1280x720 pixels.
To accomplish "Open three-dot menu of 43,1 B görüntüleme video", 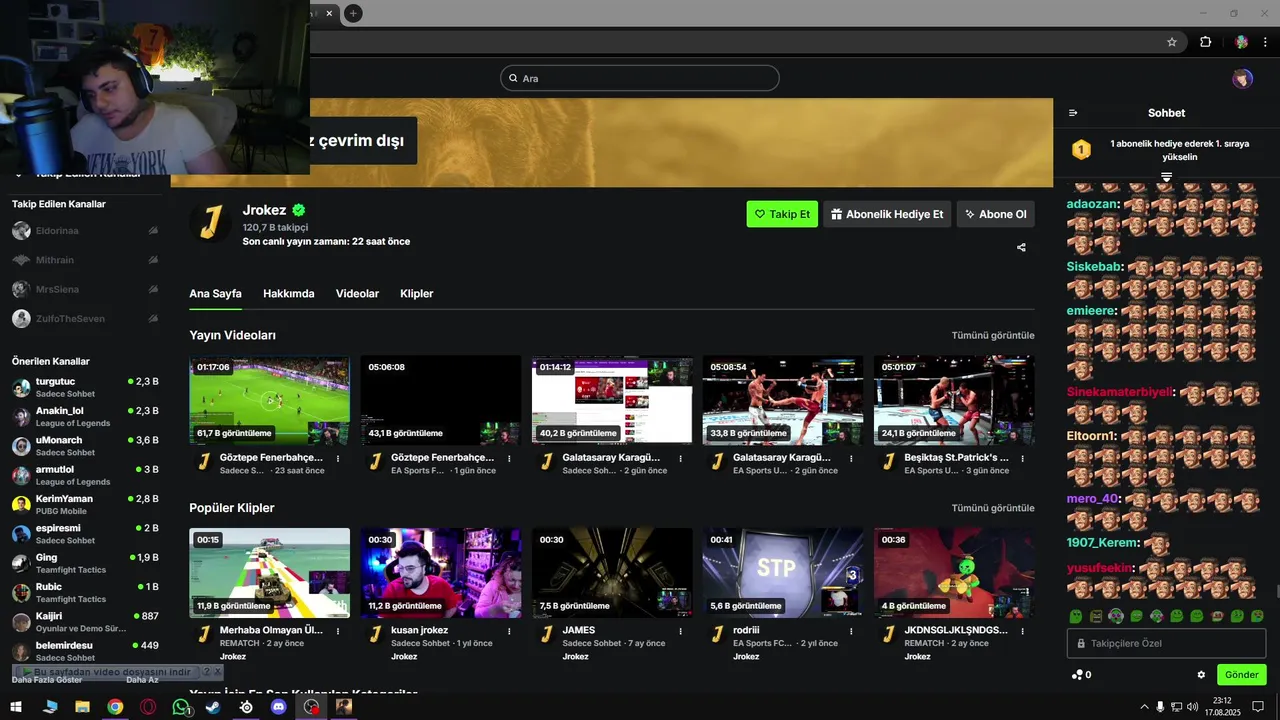I will 509,459.
